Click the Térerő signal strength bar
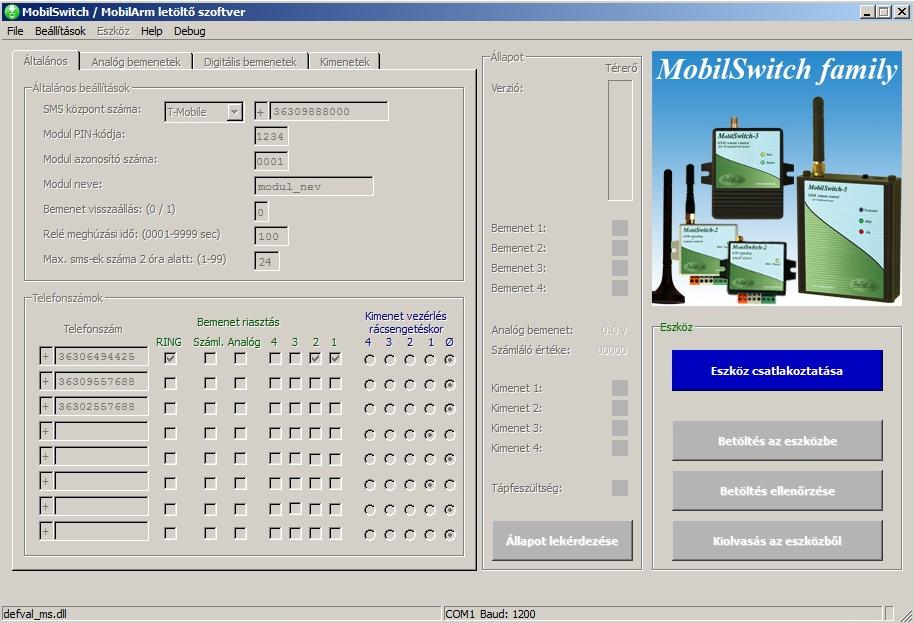The height and width of the screenshot is (623, 914). [x=620, y=140]
